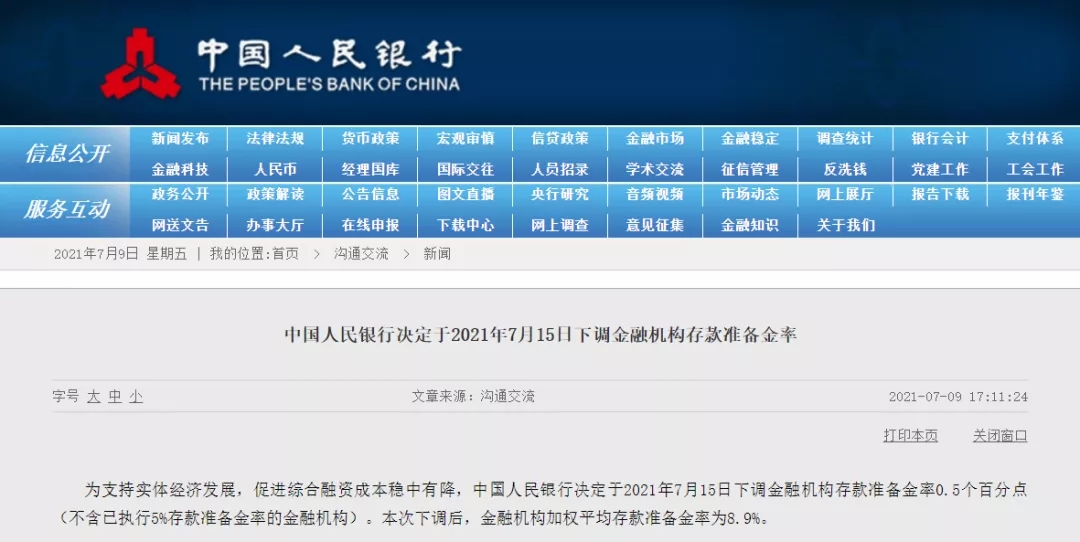The image size is (1080, 542).
Task: Select the 央行研究 menu item
Action: (559, 194)
